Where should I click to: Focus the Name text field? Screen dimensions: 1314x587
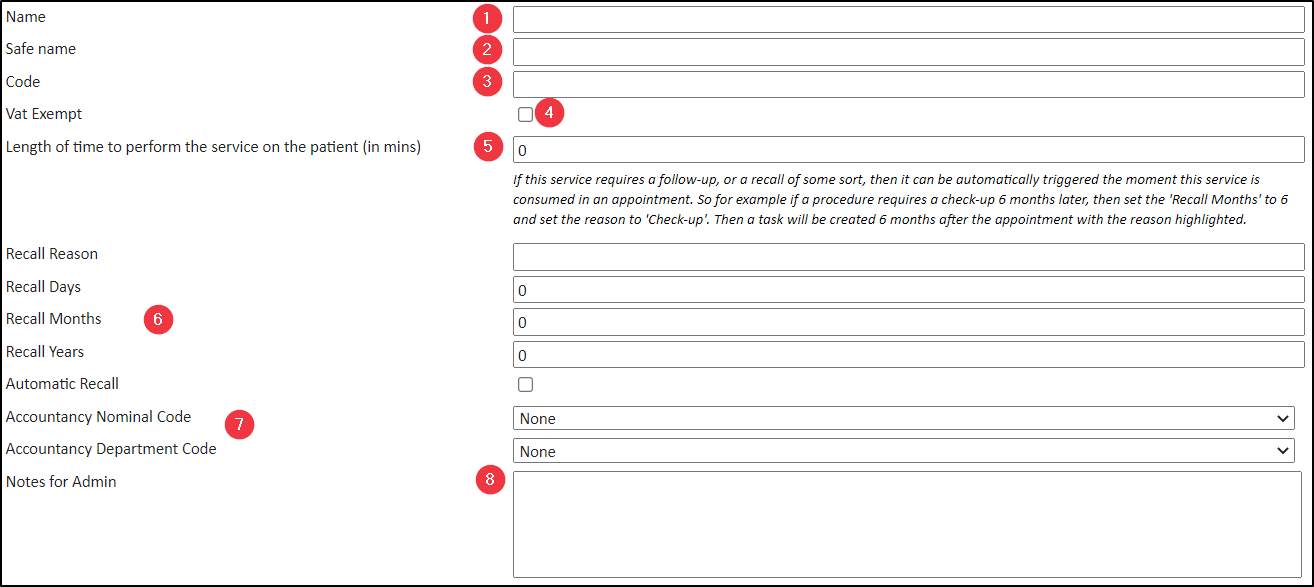[x=908, y=19]
